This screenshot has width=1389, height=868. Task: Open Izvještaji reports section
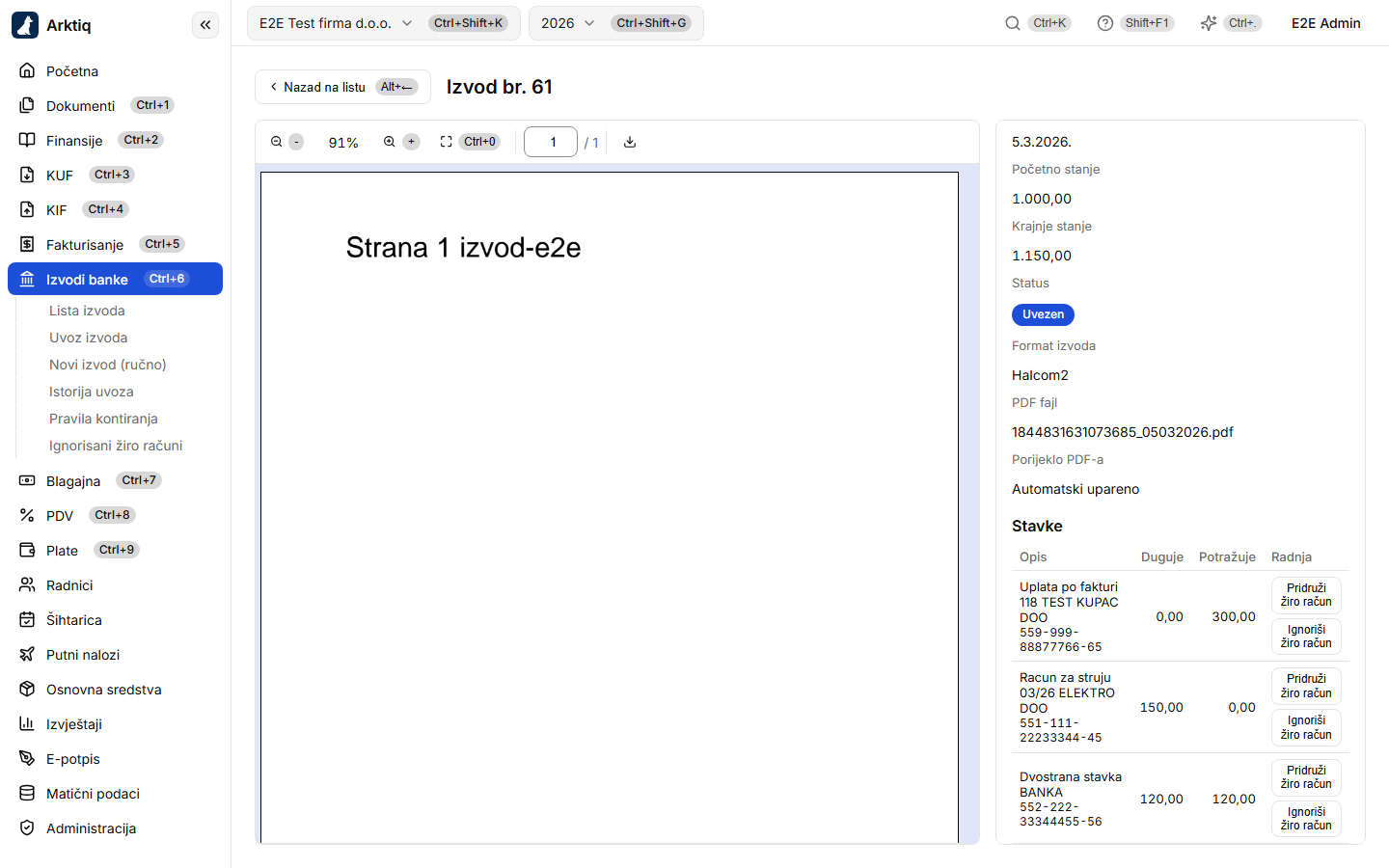pyautogui.click(x=115, y=723)
